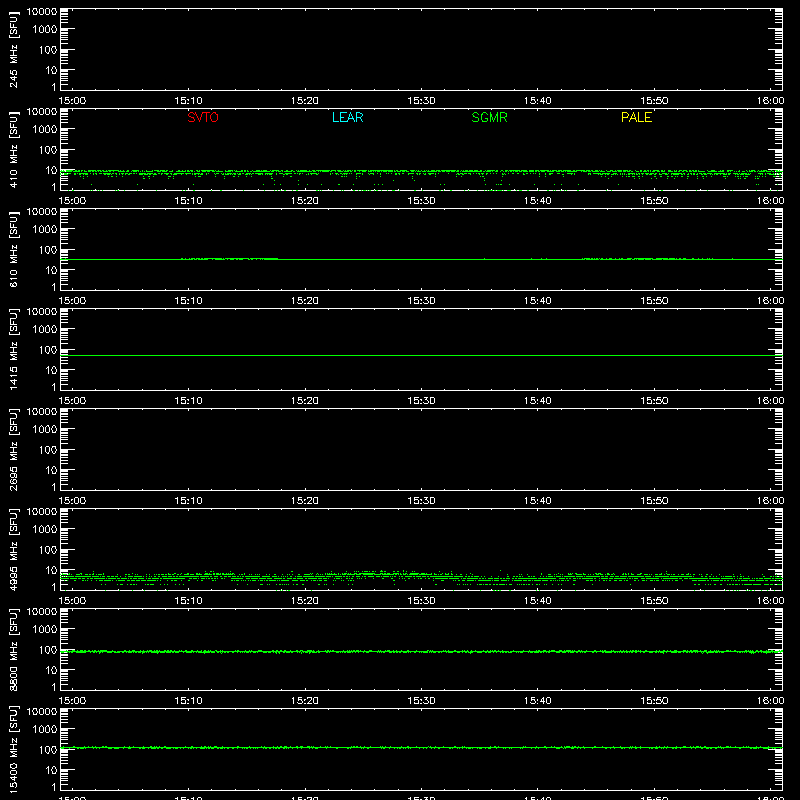Click the green SGMR station label
Image resolution: width=800 pixels, height=800 pixels.
coord(489,117)
